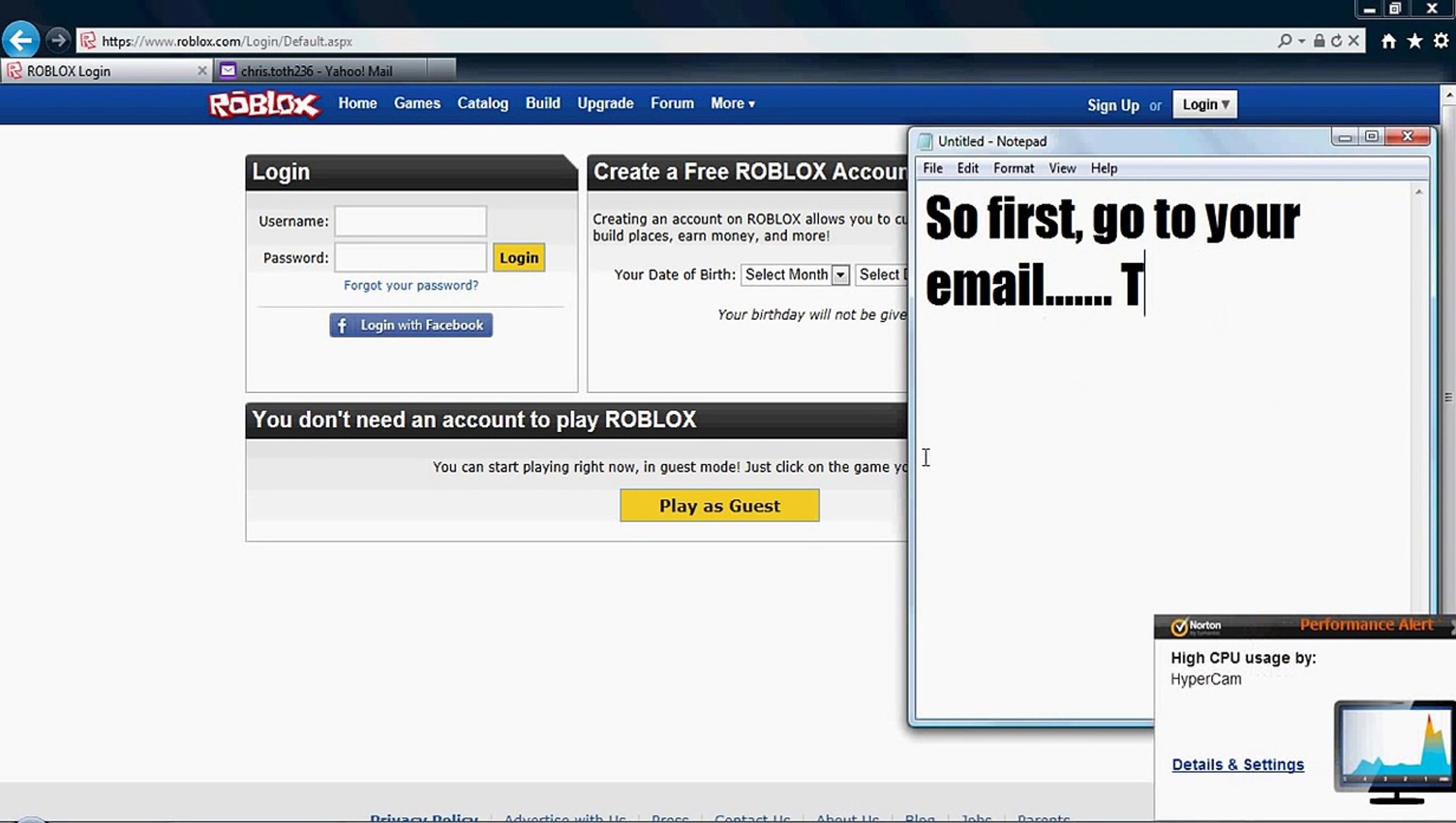This screenshot has height=823, width=1456.
Task: Click the Yahoo Mail envelope icon on its tab
Action: click(x=229, y=69)
